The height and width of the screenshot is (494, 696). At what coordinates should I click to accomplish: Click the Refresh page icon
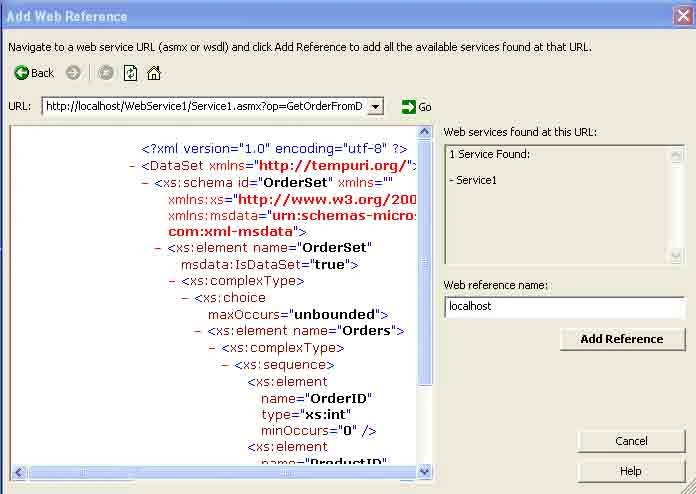pyautogui.click(x=130, y=73)
